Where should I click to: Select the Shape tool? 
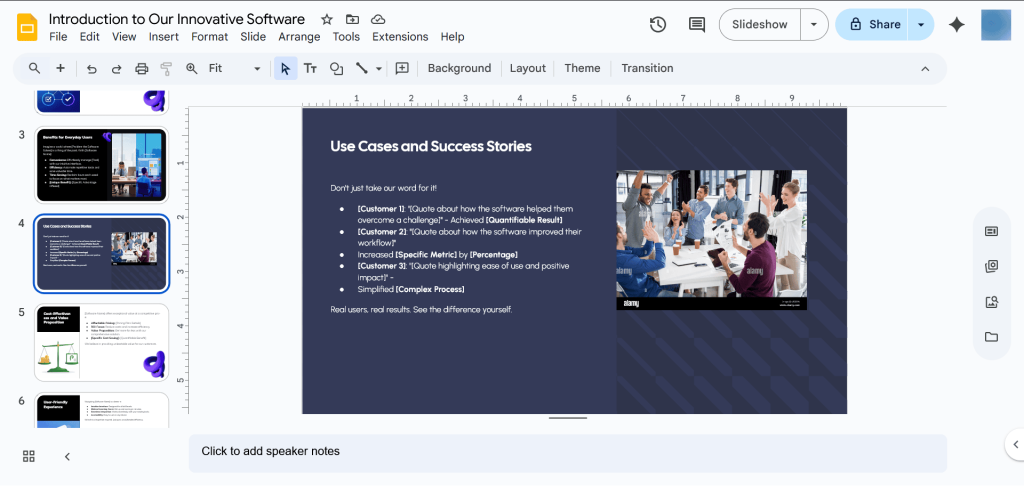pyautogui.click(x=336, y=68)
